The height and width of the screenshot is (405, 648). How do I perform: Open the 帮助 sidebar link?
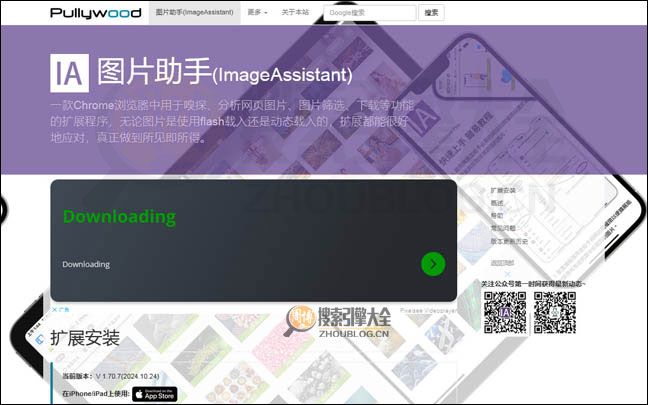(497, 215)
